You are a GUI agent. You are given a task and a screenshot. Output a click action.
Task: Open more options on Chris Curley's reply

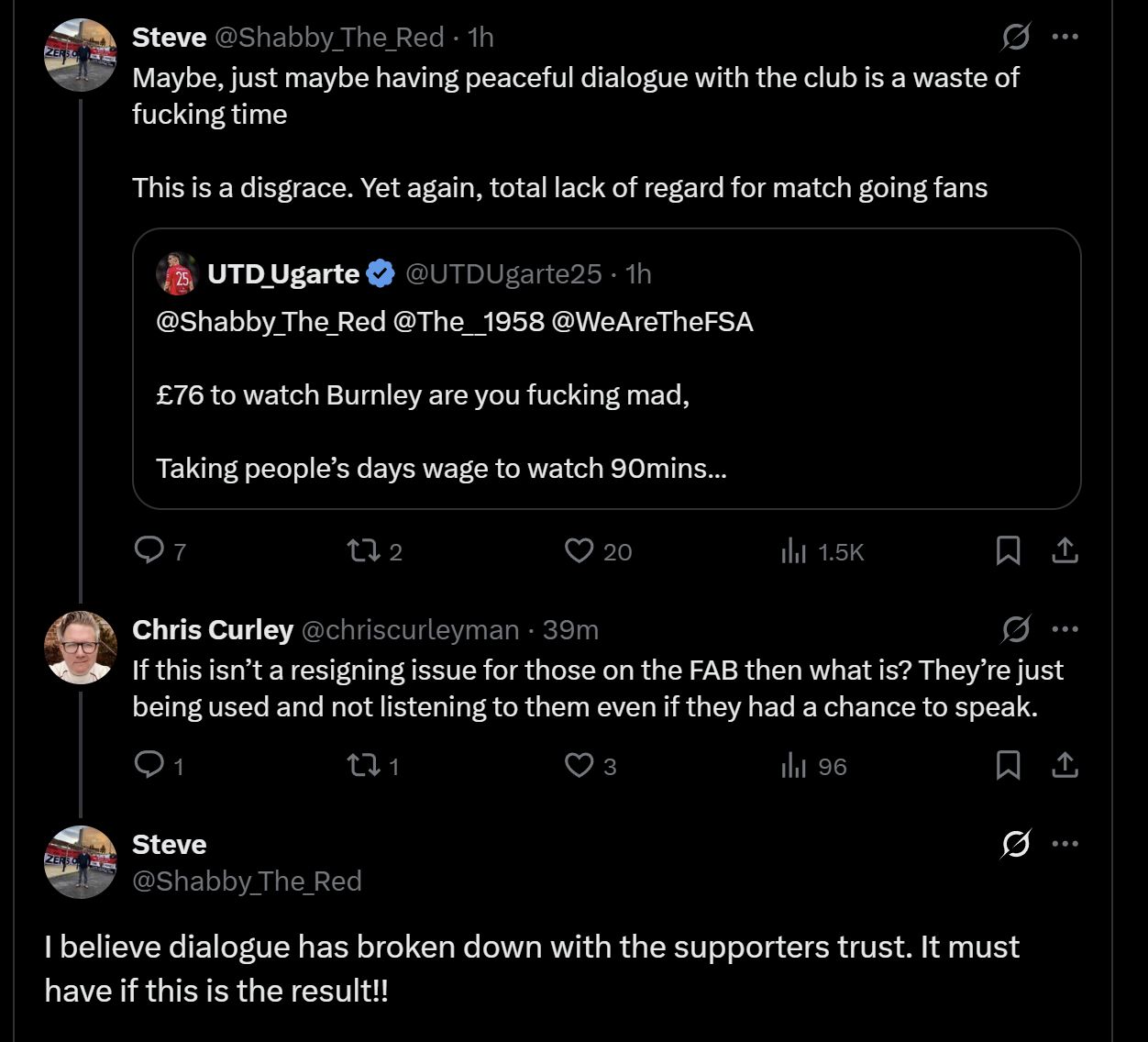pos(1065,630)
